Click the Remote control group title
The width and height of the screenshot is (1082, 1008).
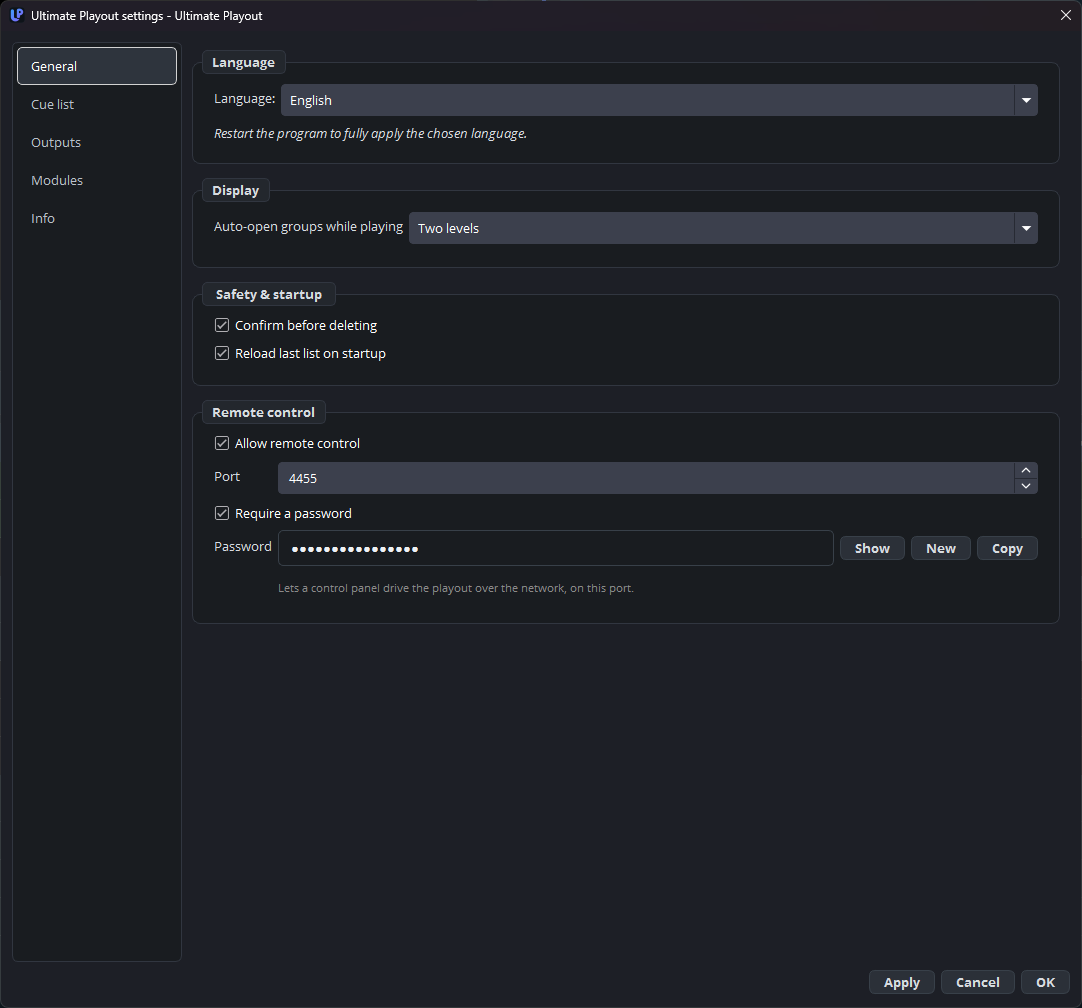tap(264, 413)
